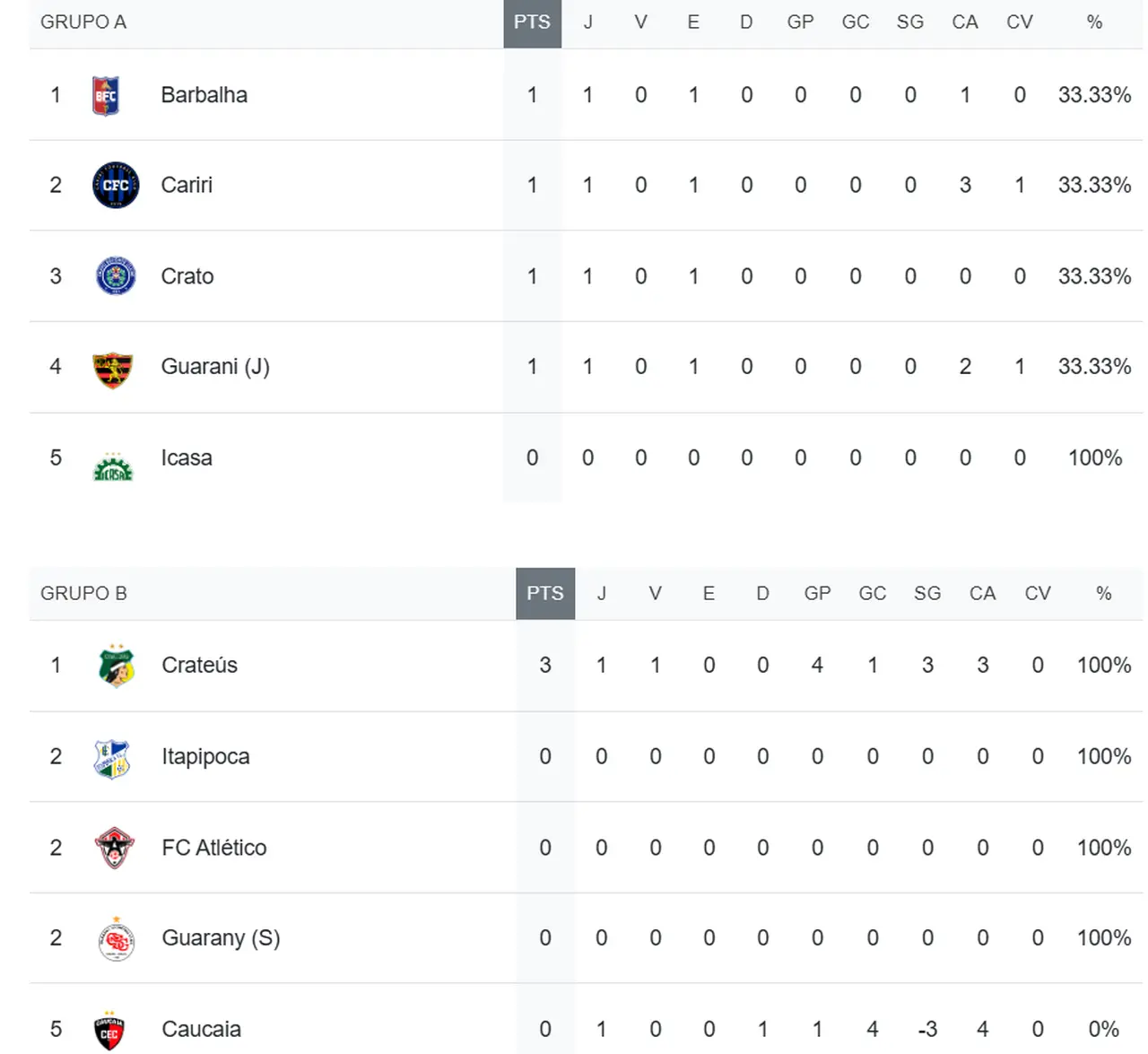Click the FC Atlético club crest
1148x1054 pixels.
pyautogui.click(x=114, y=849)
